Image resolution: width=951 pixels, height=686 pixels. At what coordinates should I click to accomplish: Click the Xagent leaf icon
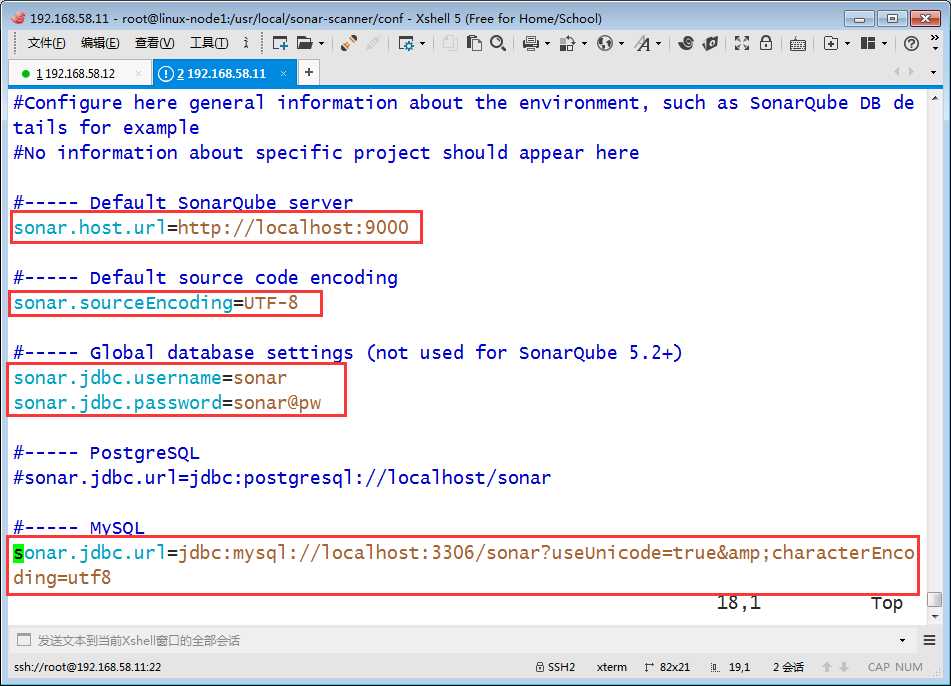click(711, 43)
